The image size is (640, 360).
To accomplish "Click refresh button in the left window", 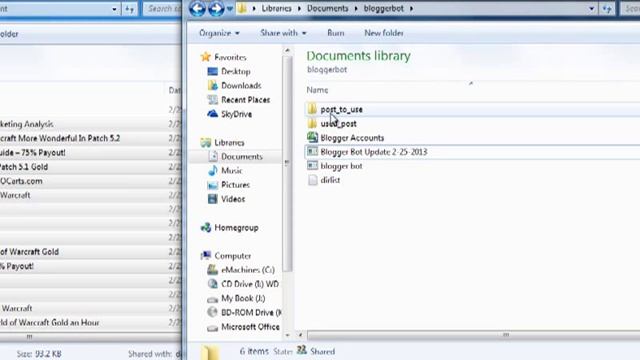I will tap(129, 9).
